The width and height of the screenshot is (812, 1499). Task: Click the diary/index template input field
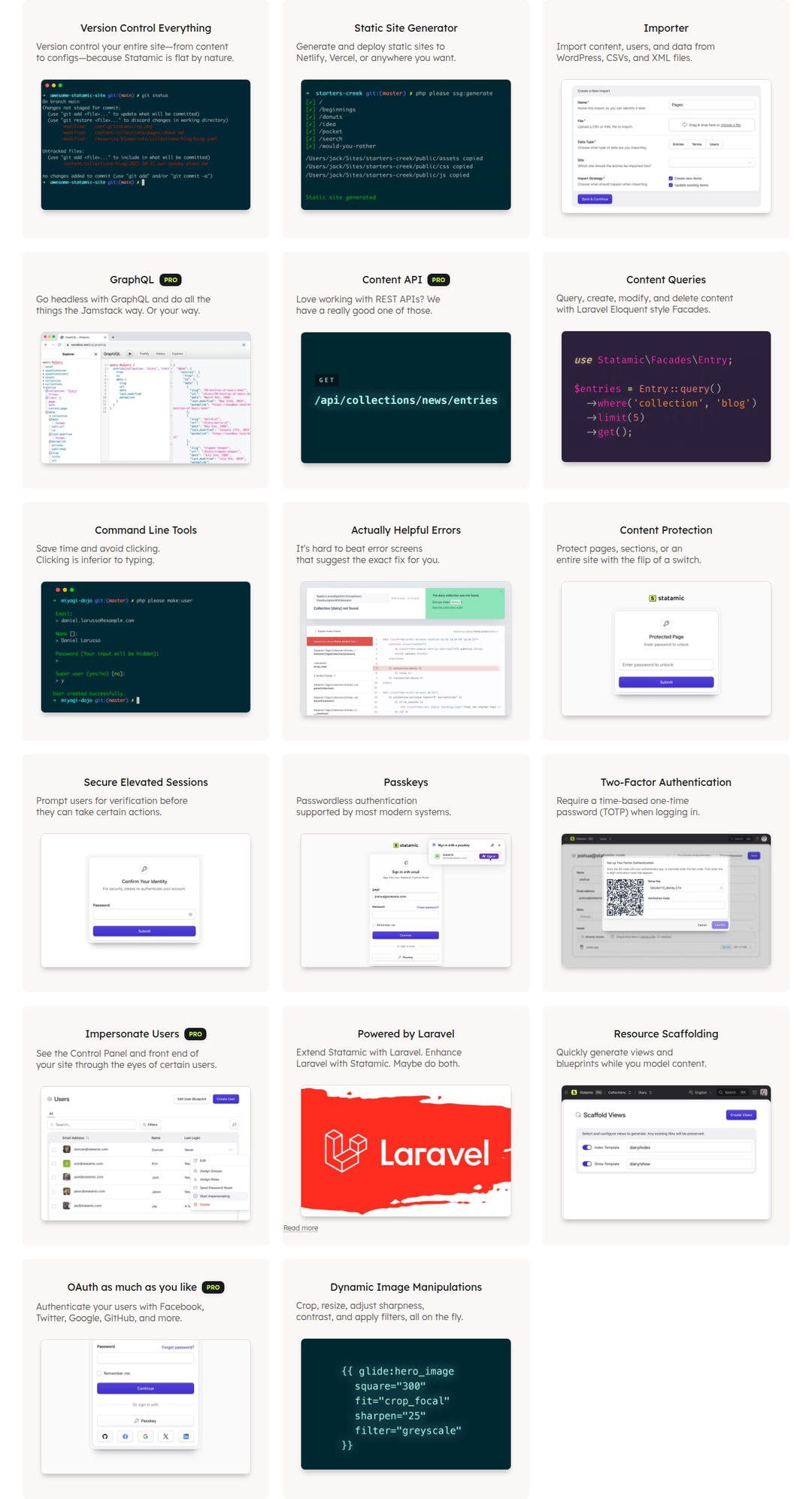point(689,1148)
